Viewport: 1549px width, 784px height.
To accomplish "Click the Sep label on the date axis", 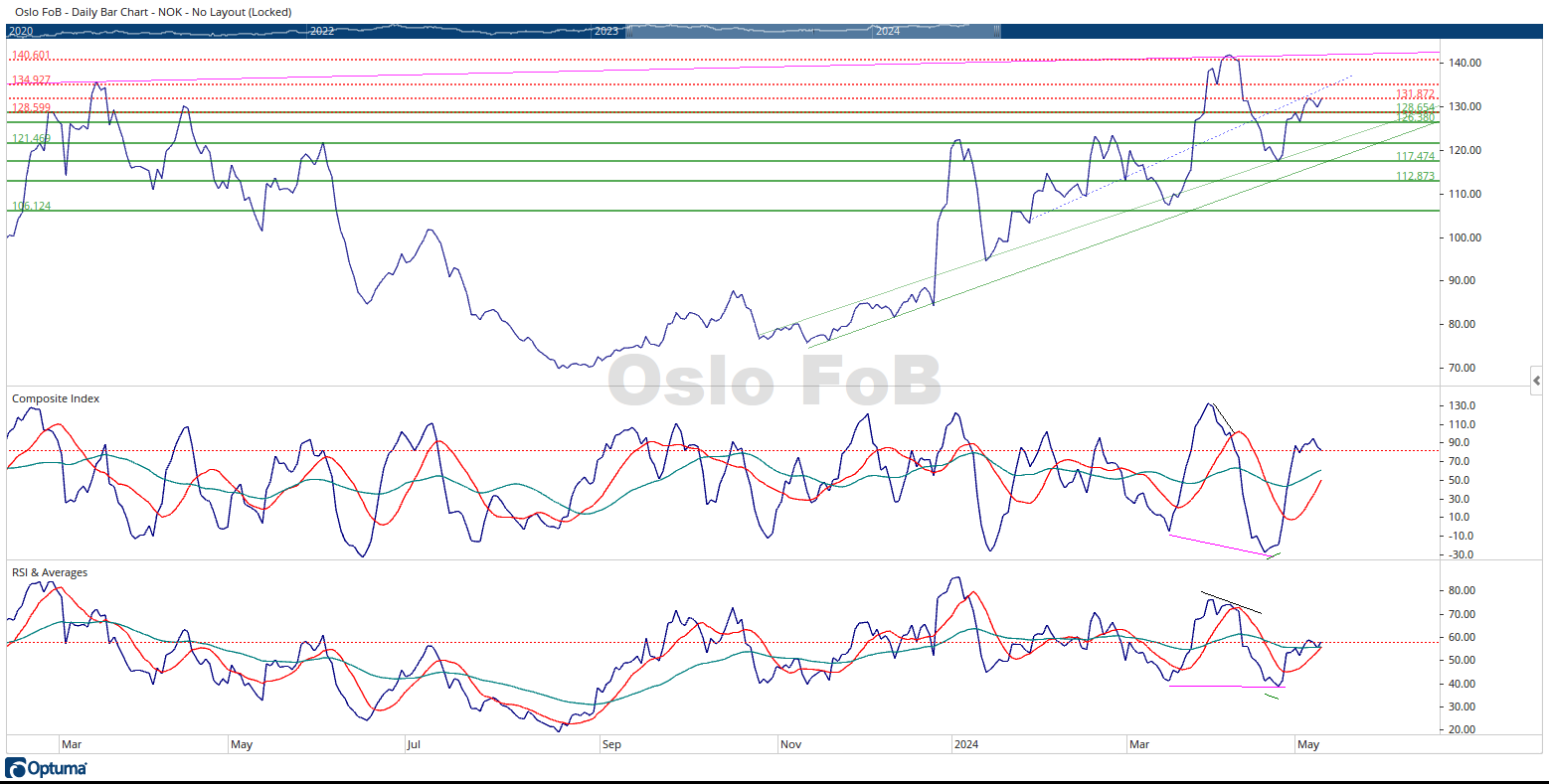I will [x=611, y=744].
